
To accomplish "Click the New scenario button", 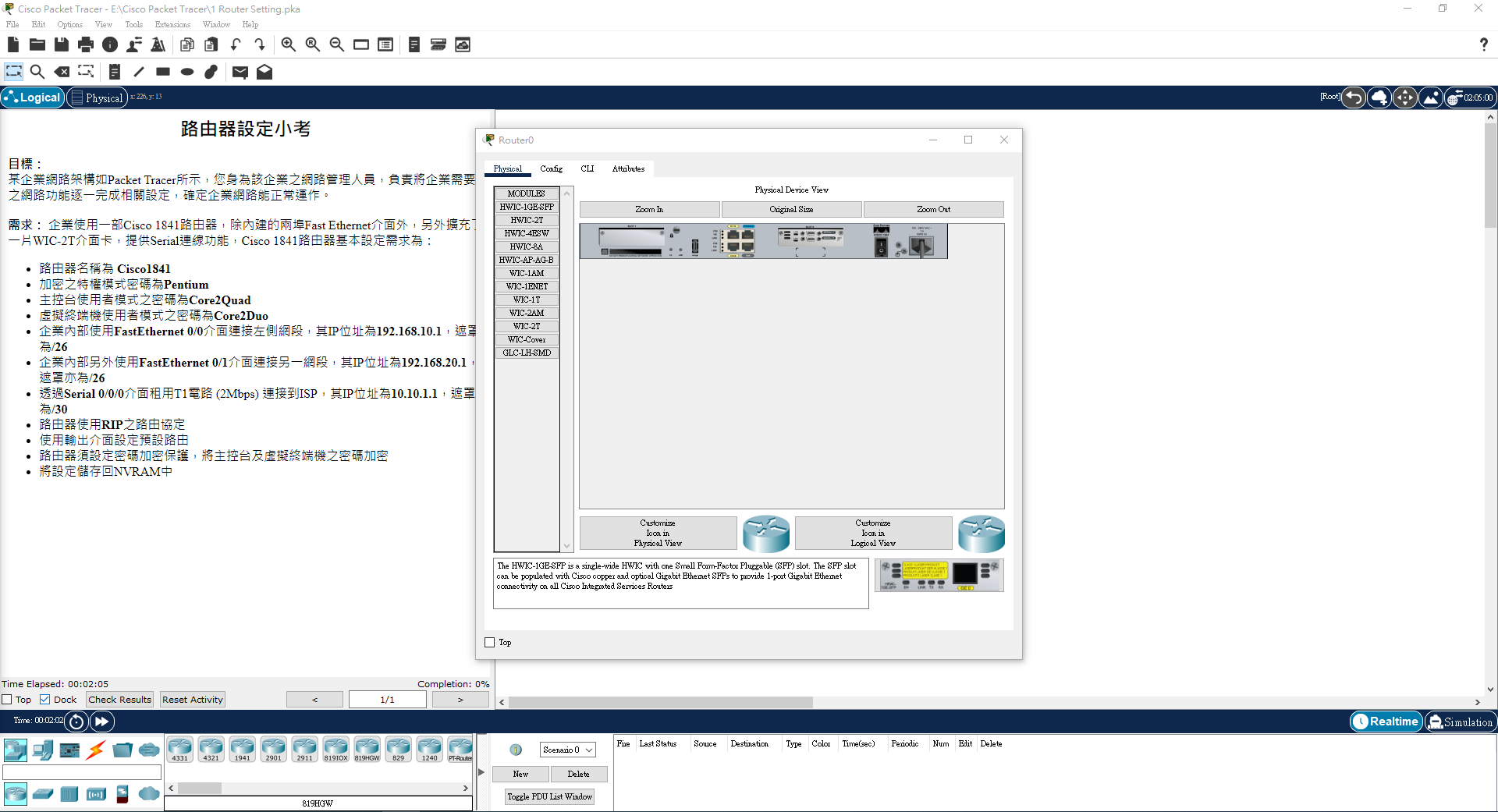I will coord(520,774).
